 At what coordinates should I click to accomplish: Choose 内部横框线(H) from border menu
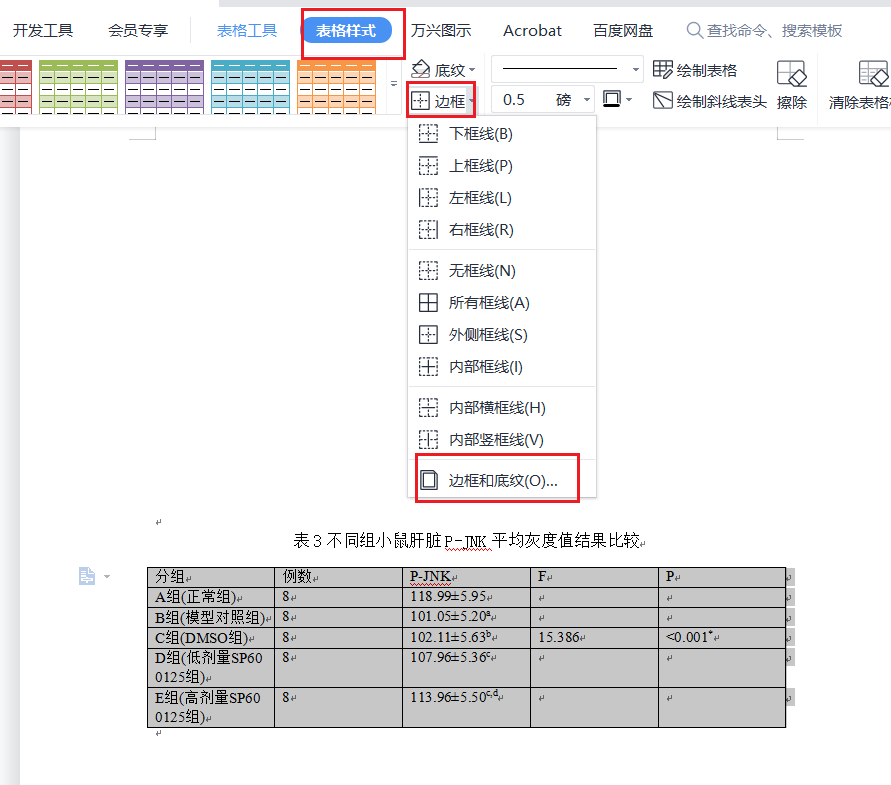[x=496, y=408]
